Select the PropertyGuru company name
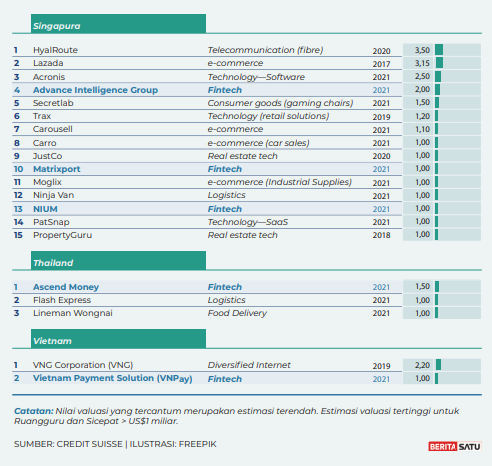492x466 pixels. pos(62,235)
